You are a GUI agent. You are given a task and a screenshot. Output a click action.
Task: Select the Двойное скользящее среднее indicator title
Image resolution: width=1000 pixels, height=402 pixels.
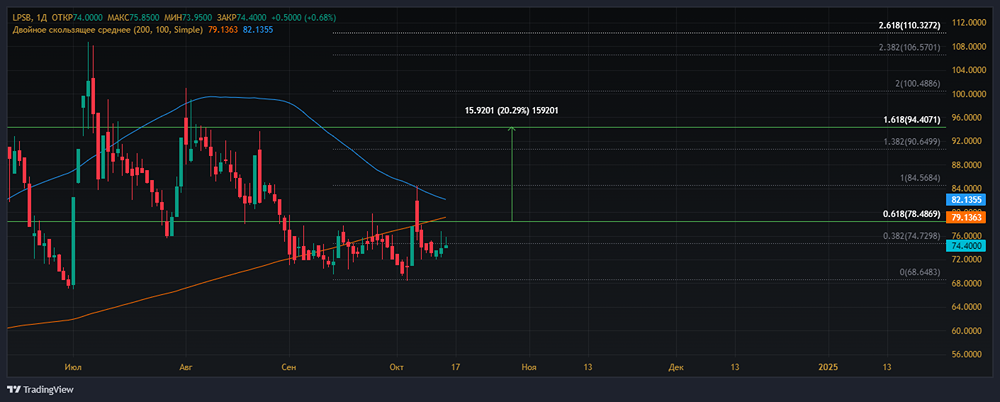click(x=107, y=29)
